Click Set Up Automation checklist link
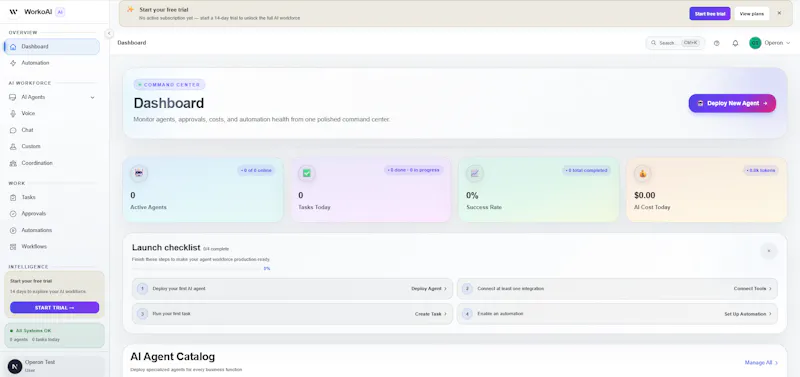Viewport: 800px width, 377px height. pos(748,314)
